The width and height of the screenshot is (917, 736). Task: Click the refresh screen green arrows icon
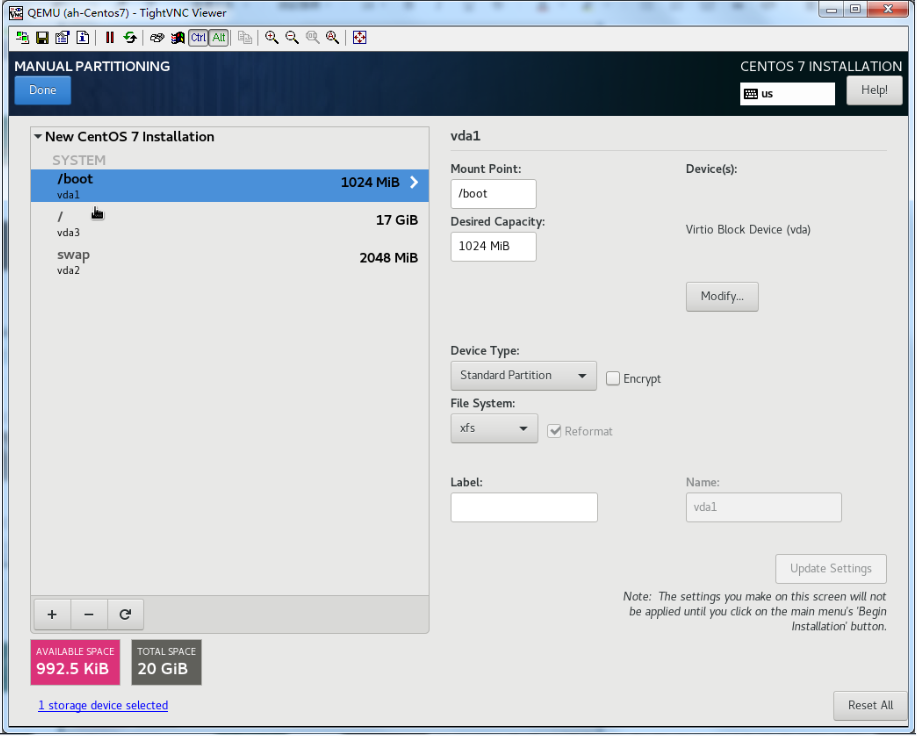[130, 38]
